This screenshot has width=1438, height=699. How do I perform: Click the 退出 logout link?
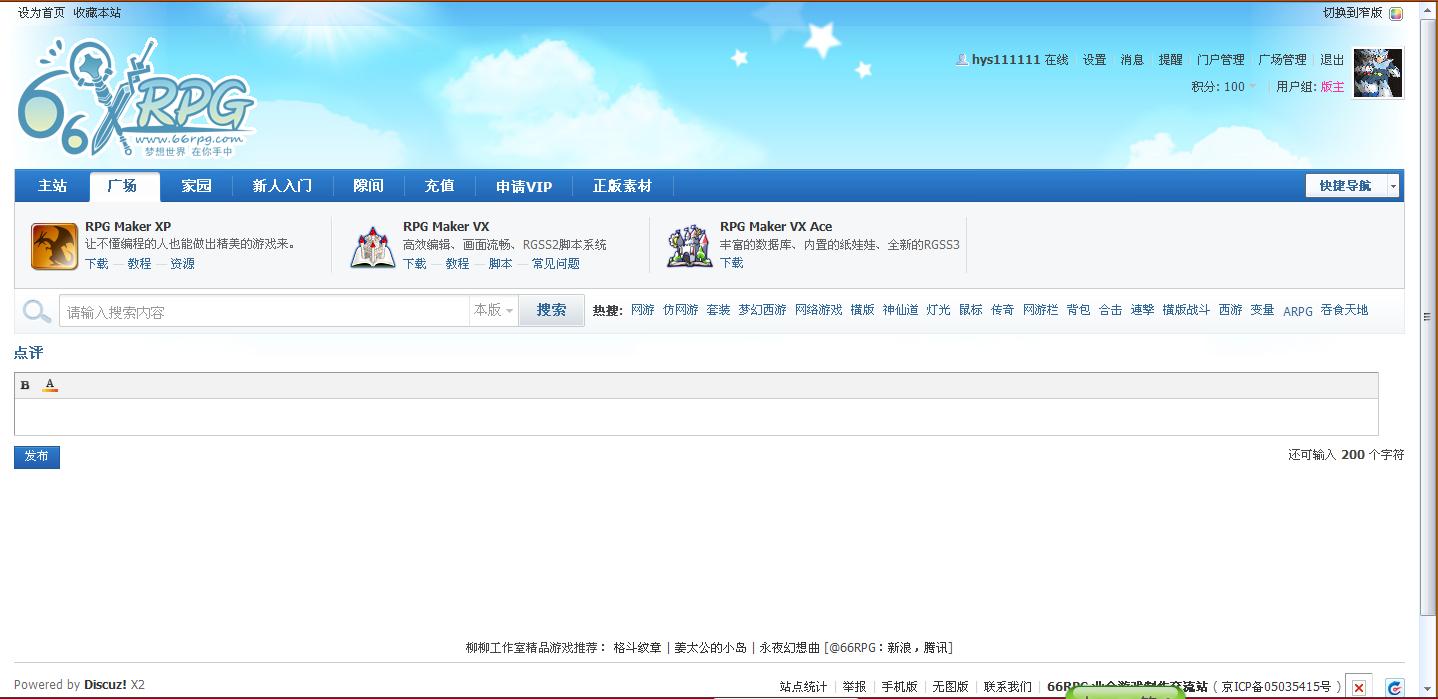pyautogui.click(x=1332, y=60)
